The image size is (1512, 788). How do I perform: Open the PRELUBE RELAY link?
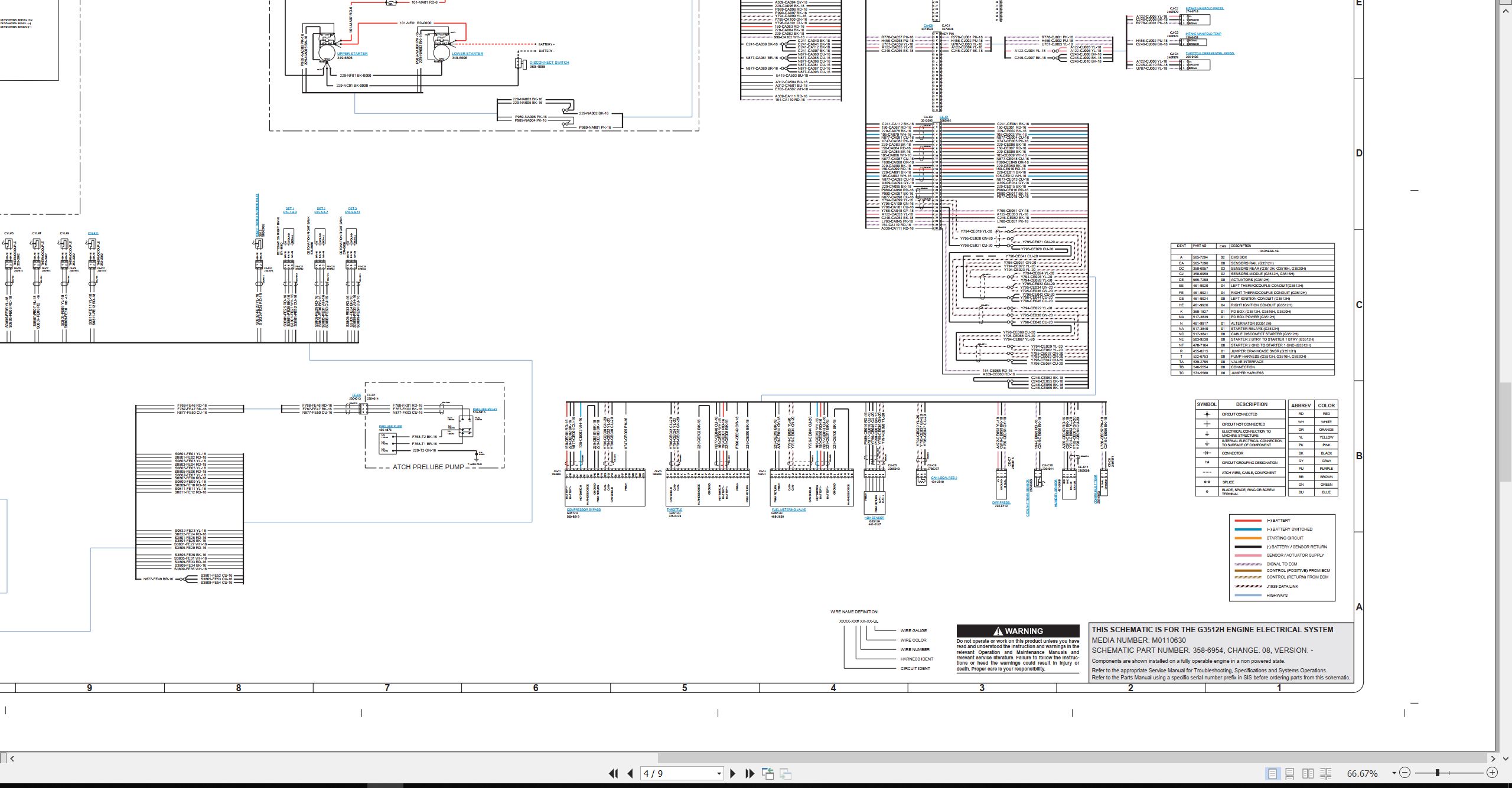point(485,409)
